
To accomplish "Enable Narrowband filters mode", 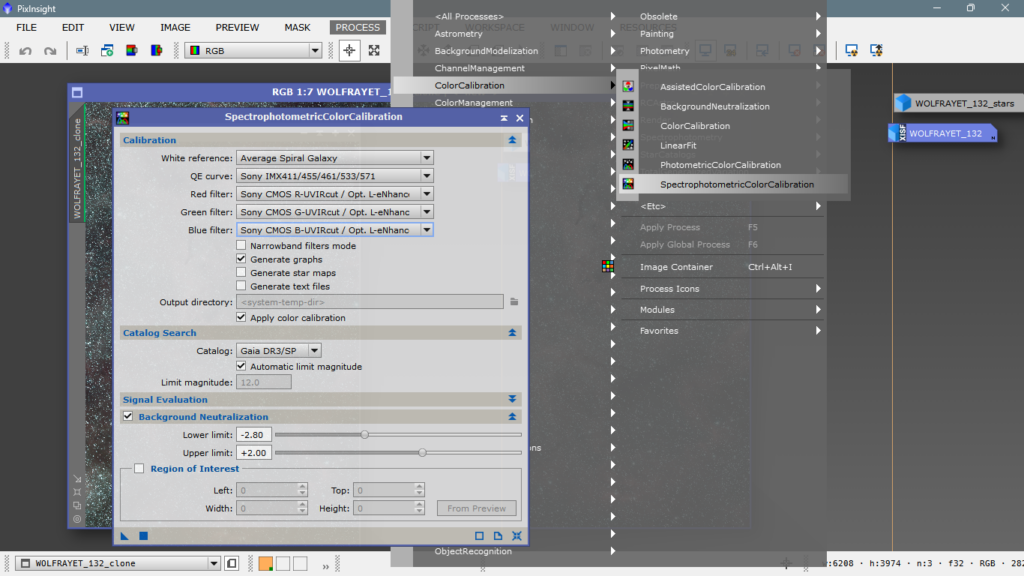I will tap(241, 246).
